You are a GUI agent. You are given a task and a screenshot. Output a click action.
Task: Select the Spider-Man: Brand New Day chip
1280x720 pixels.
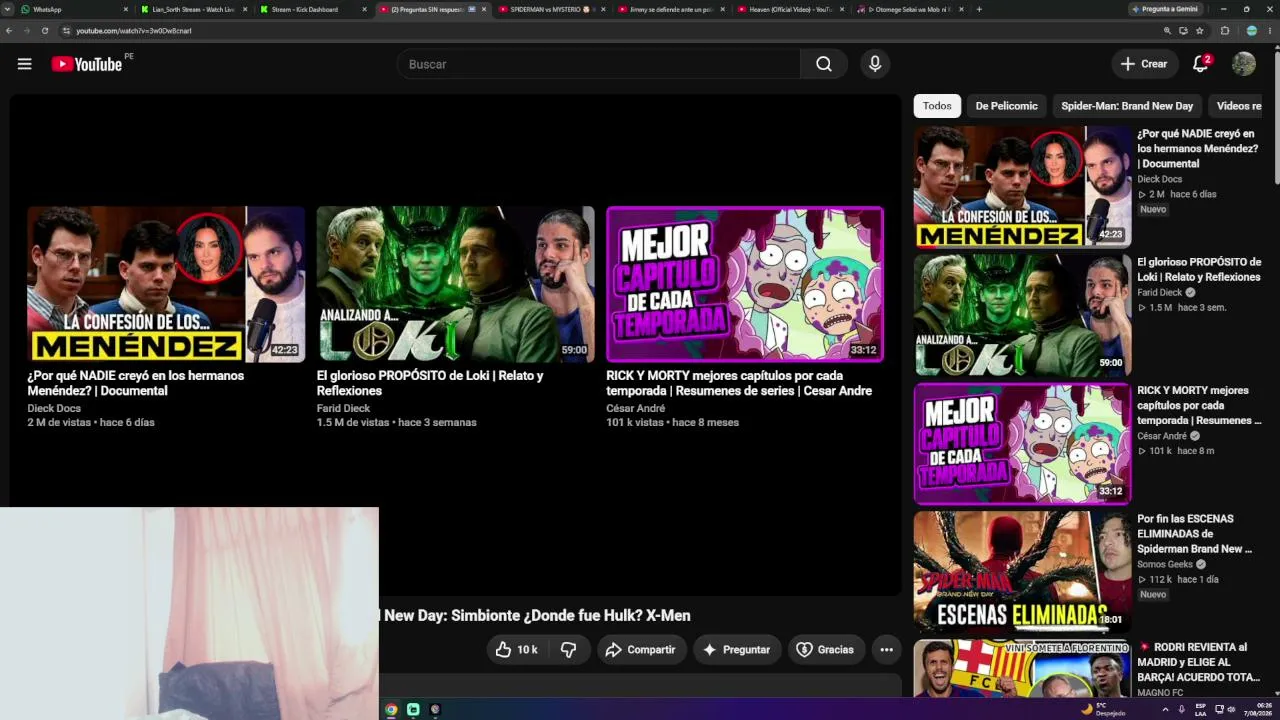click(x=1127, y=106)
